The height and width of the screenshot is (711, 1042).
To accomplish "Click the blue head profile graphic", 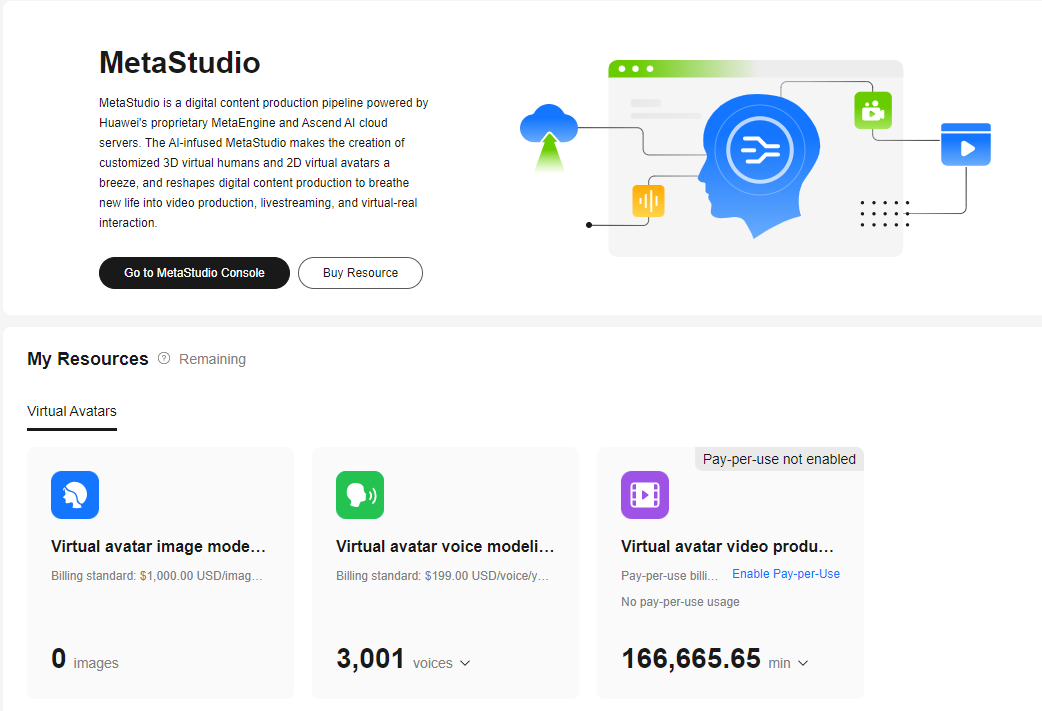I will coord(758,165).
